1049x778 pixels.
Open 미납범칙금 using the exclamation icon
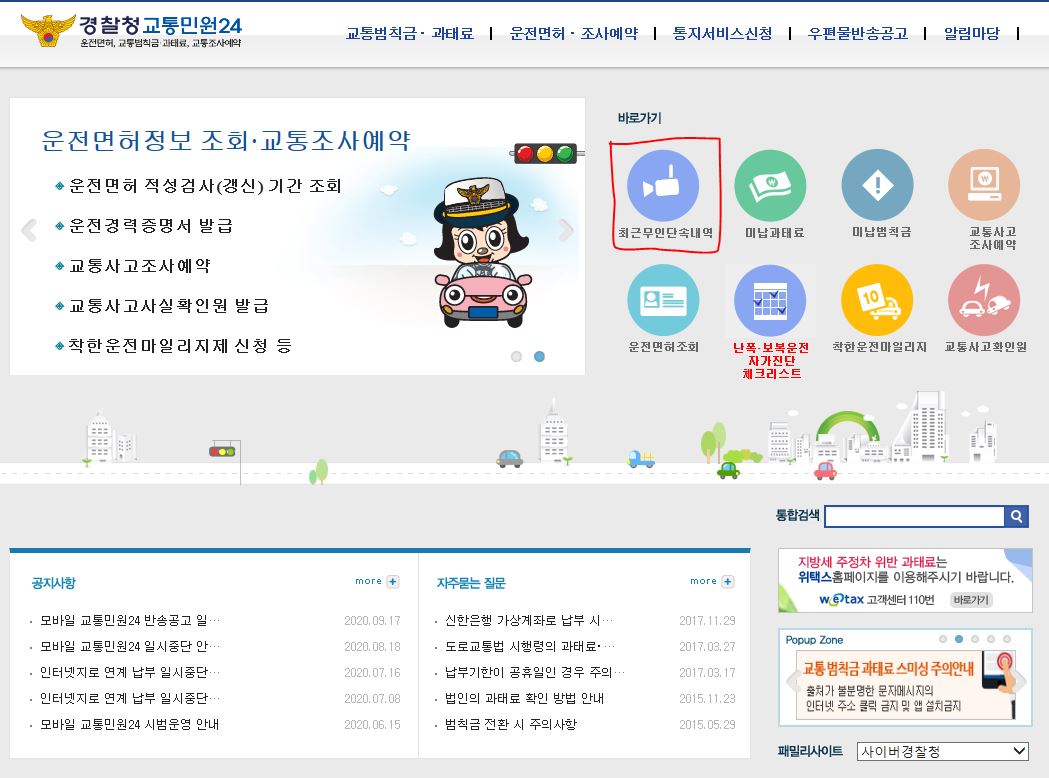point(877,183)
